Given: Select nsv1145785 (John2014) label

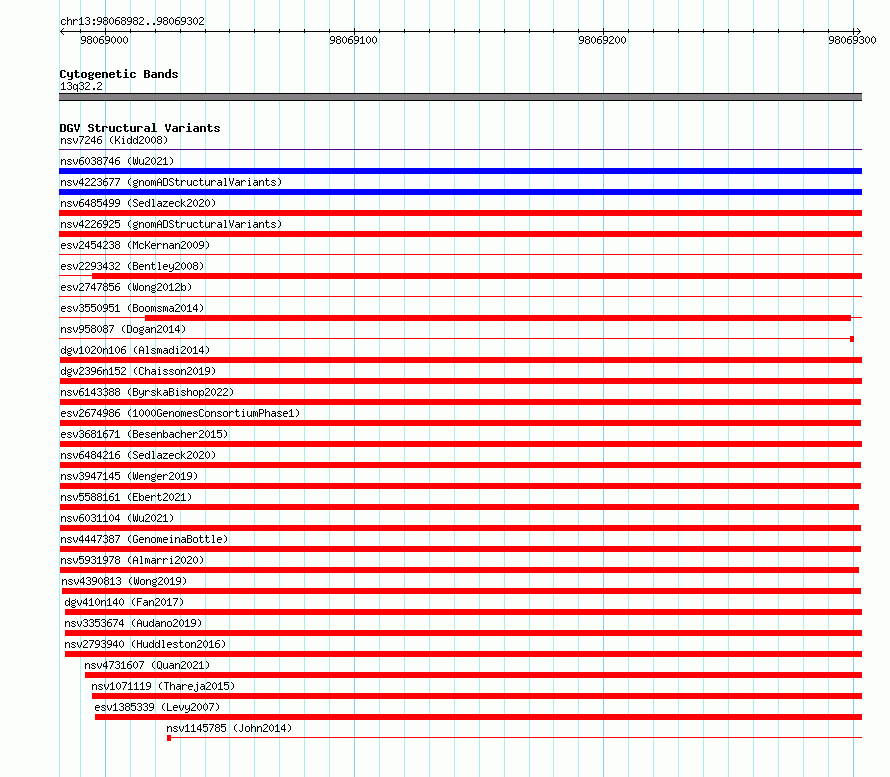Looking at the screenshot, I should 229,728.
